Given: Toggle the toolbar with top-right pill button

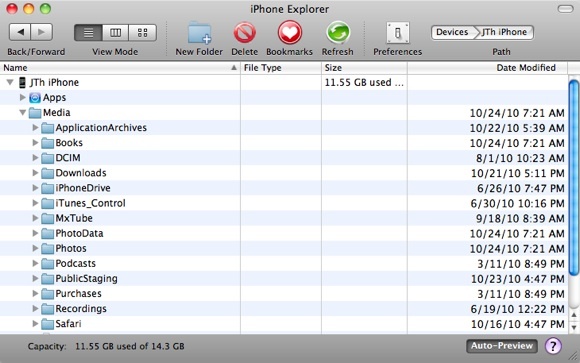Looking at the screenshot, I should 566,9.
